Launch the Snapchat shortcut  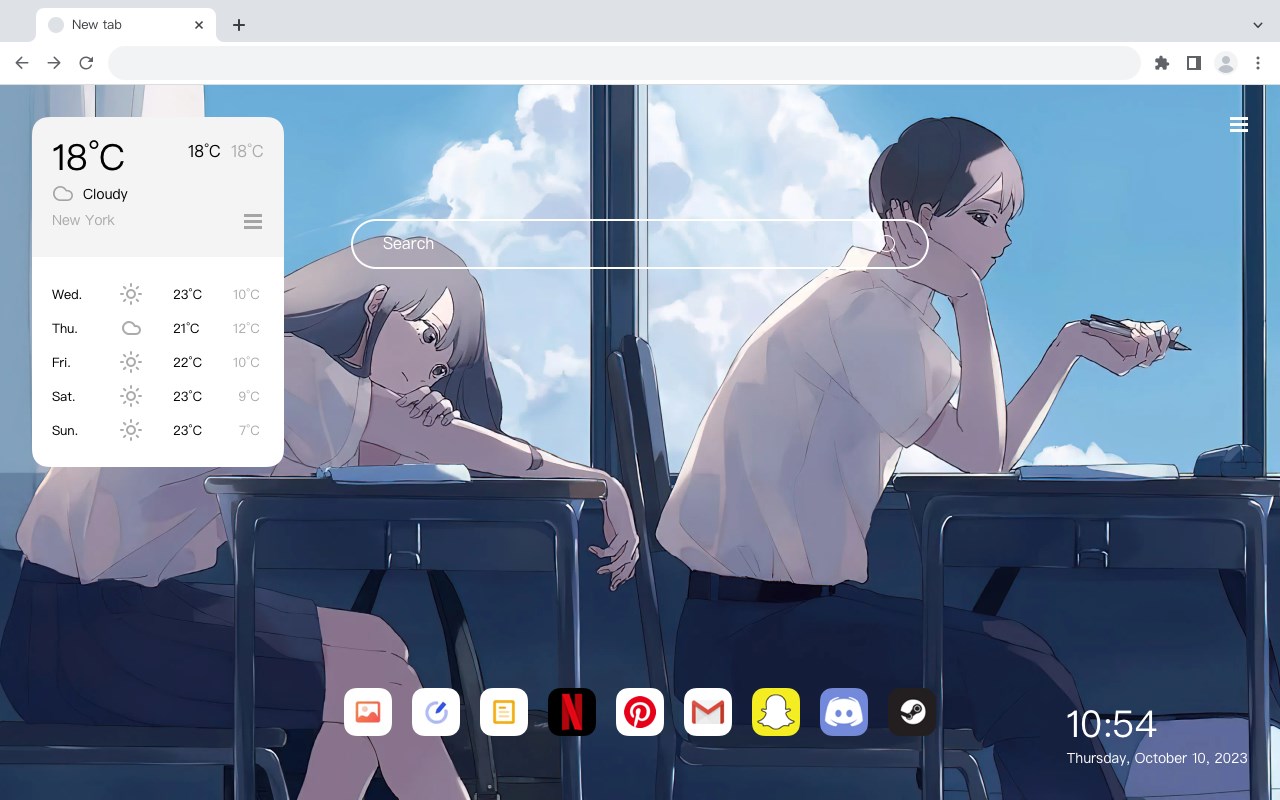(x=776, y=712)
